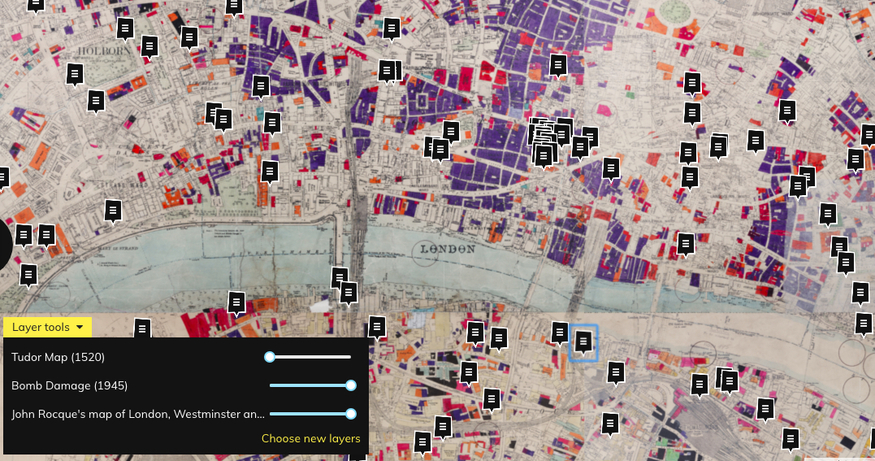The width and height of the screenshot is (875, 461).
Task: Select the Bomb Damage (1945) layer label
Action: (69, 386)
